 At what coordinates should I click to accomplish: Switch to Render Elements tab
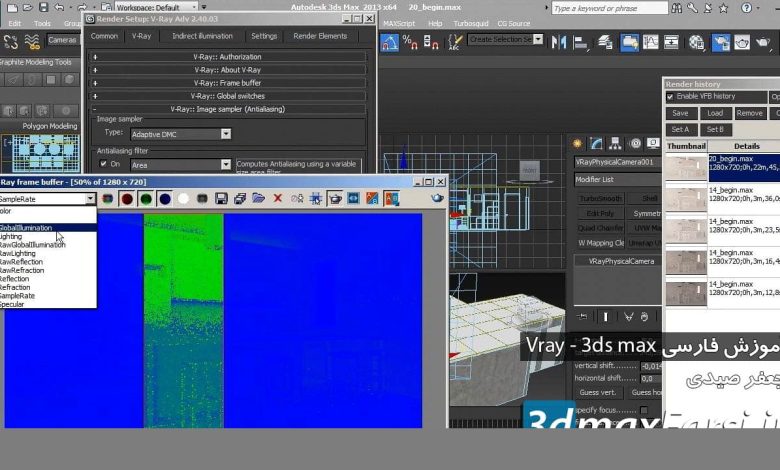(320, 36)
